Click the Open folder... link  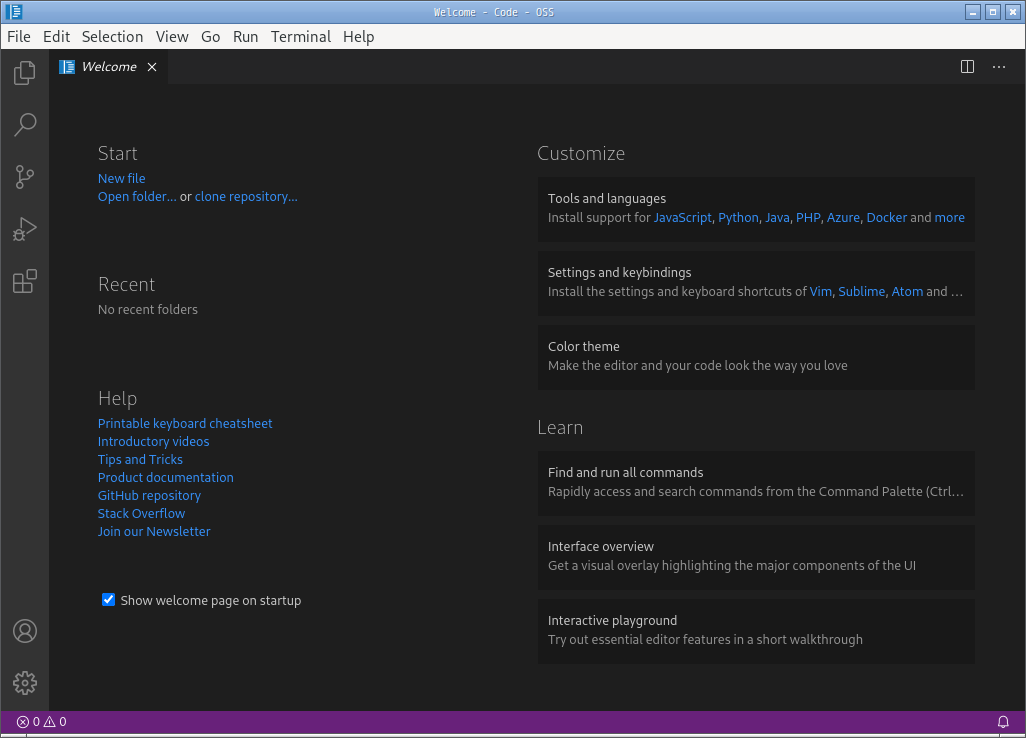(x=137, y=197)
